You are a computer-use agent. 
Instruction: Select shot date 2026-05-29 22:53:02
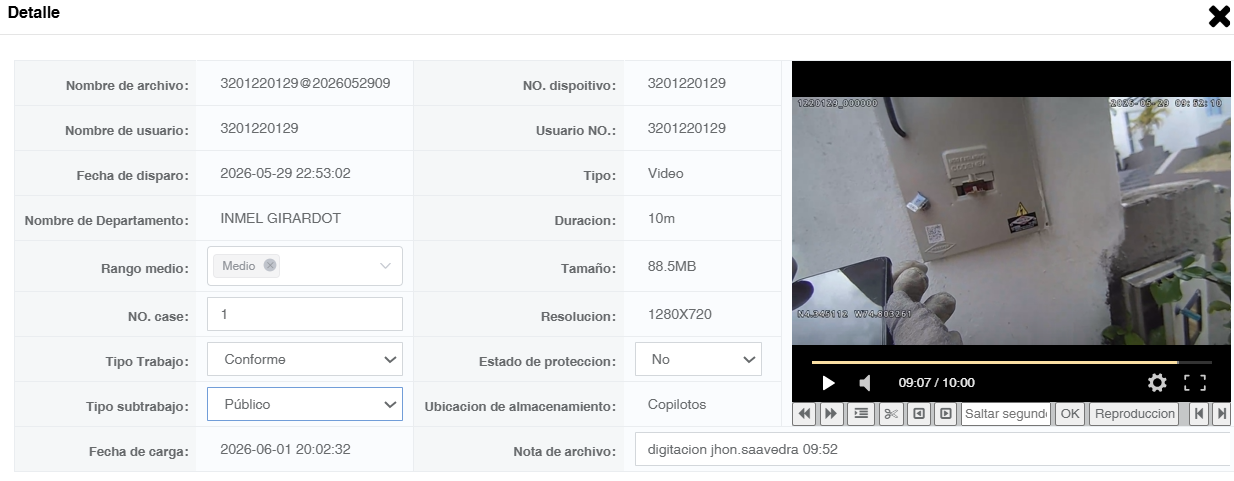pos(285,173)
